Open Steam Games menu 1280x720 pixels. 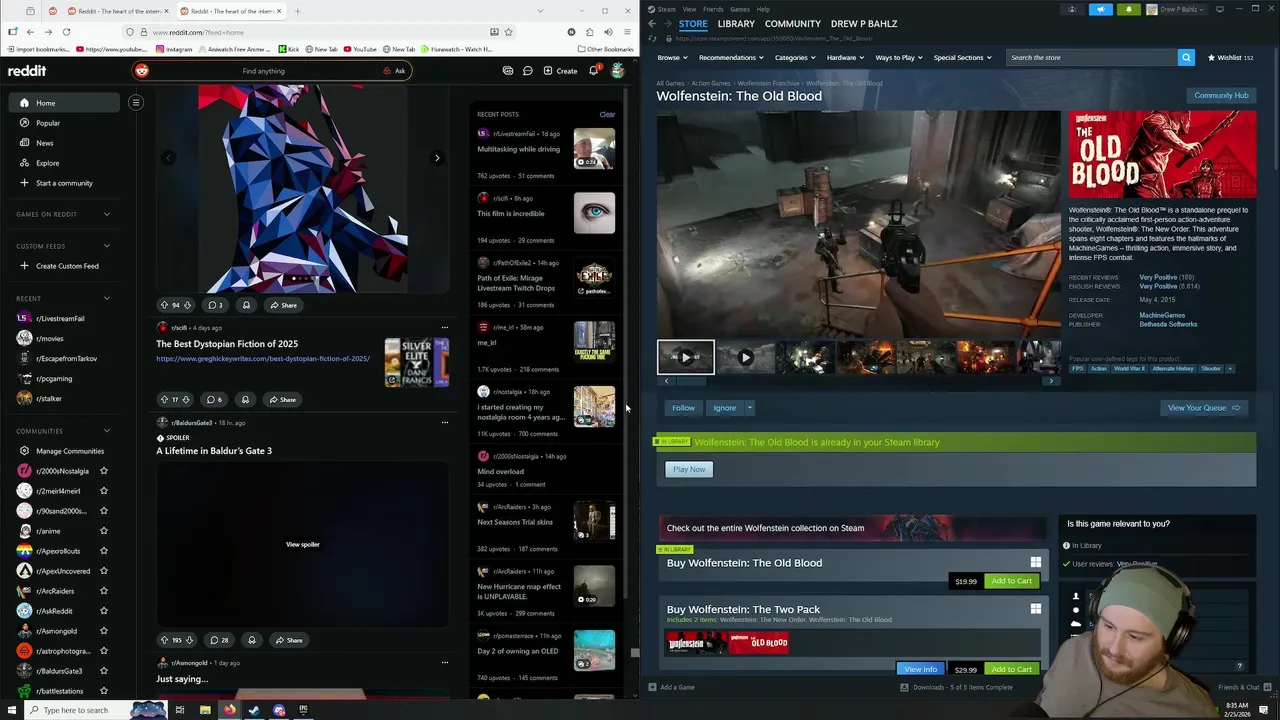(740, 9)
